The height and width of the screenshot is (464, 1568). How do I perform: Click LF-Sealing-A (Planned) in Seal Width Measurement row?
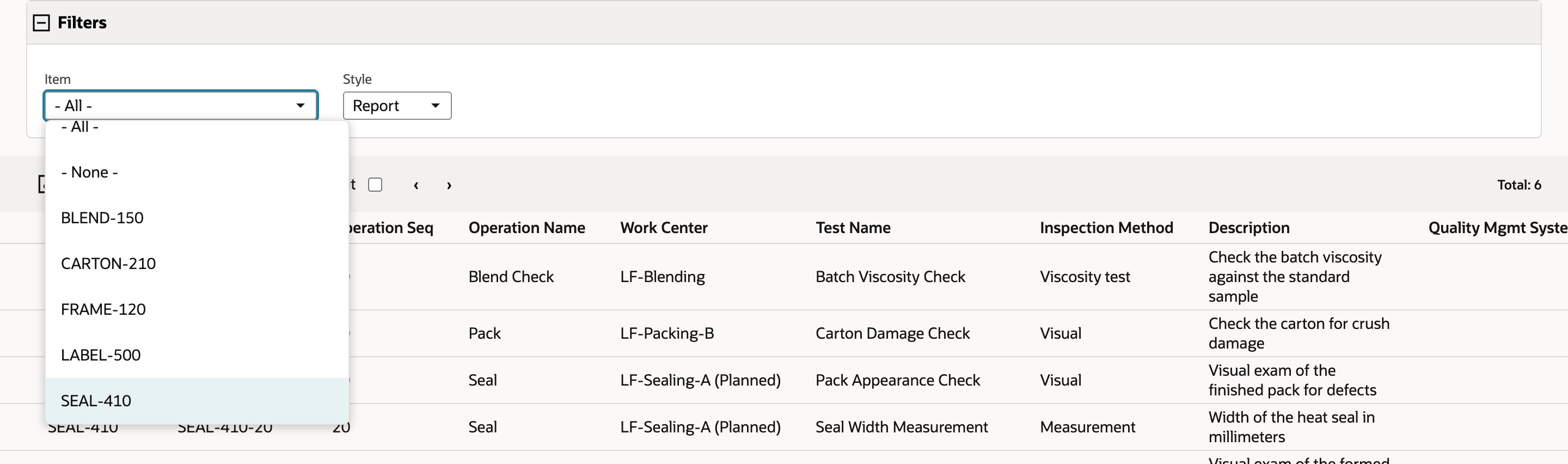700,427
